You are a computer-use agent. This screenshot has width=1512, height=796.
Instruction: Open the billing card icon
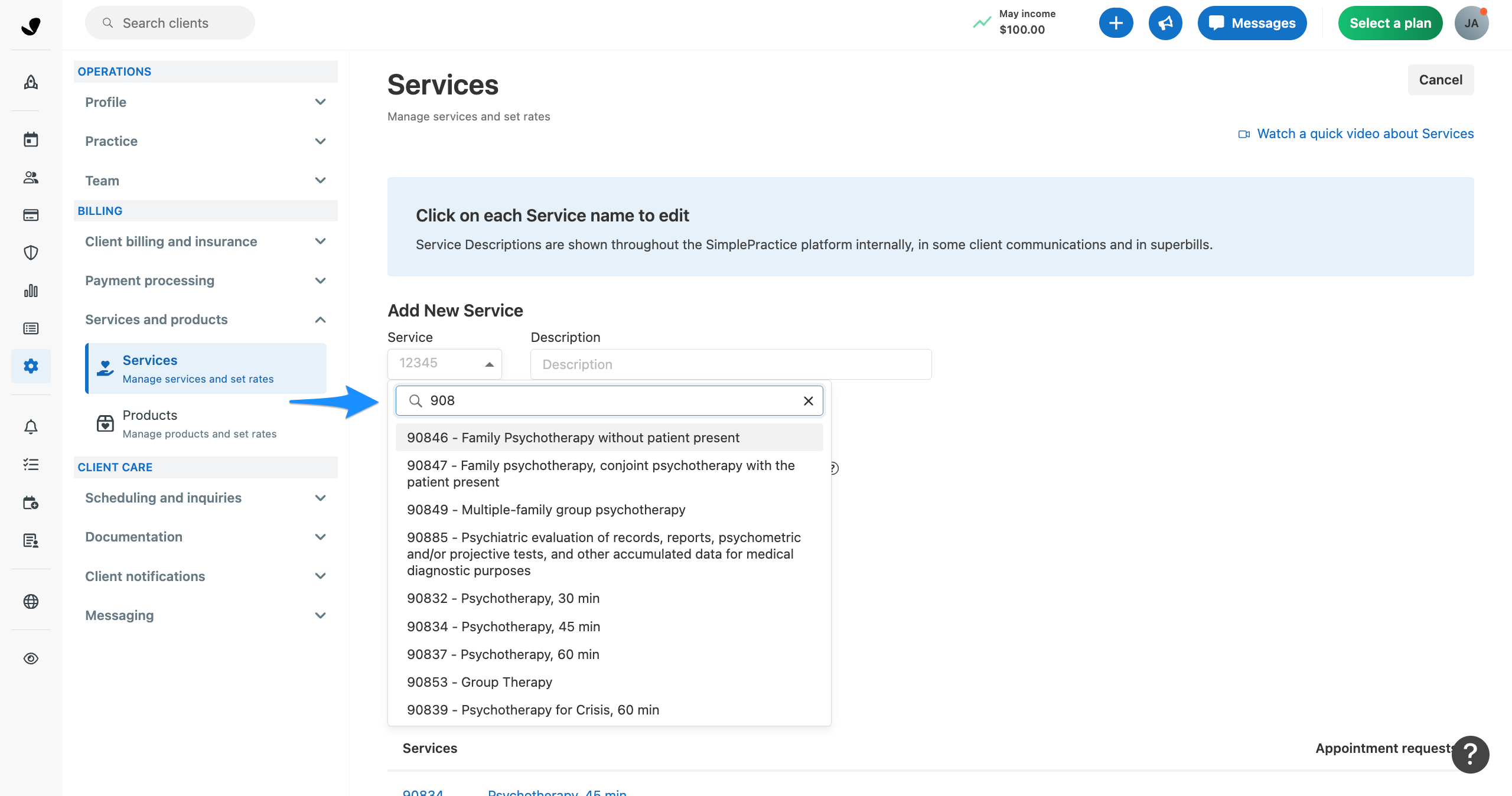point(31,215)
